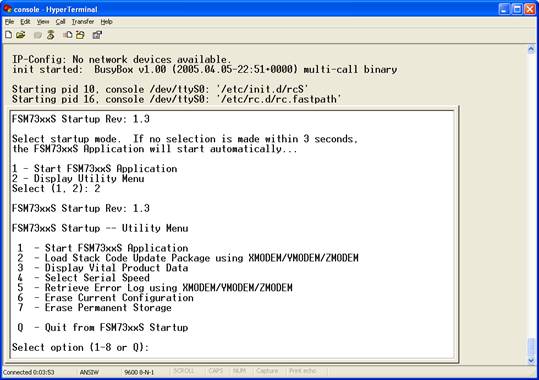
Task: Click the vertical scrollbar thumb
Action: pos(531,347)
